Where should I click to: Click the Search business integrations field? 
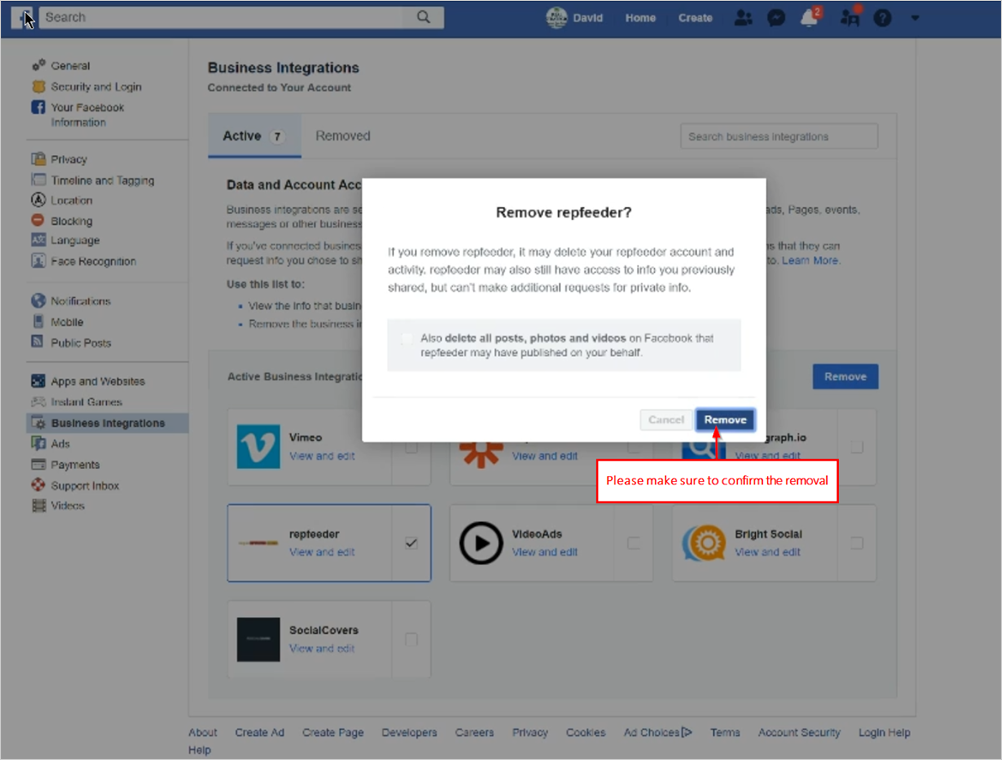point(778,137)
